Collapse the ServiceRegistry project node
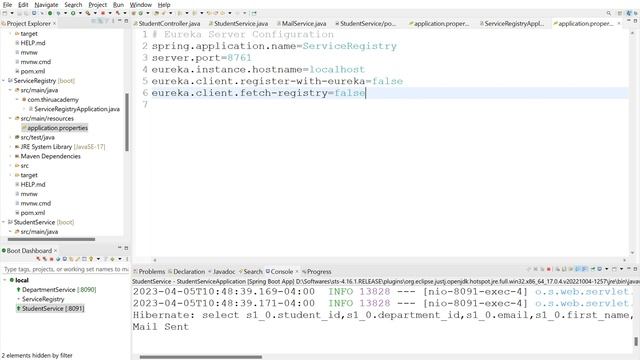640x360 pixels. (x=4, y=81)
